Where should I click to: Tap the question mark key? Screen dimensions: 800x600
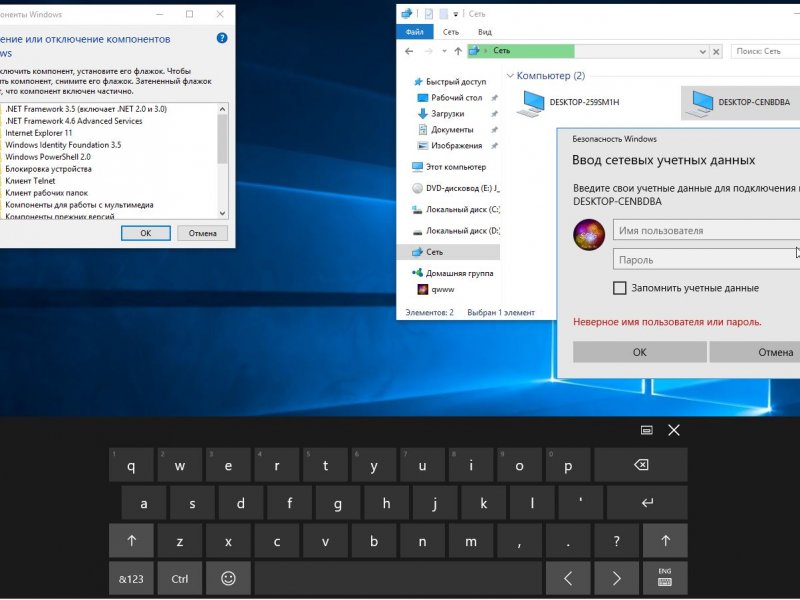pos(616,541)
